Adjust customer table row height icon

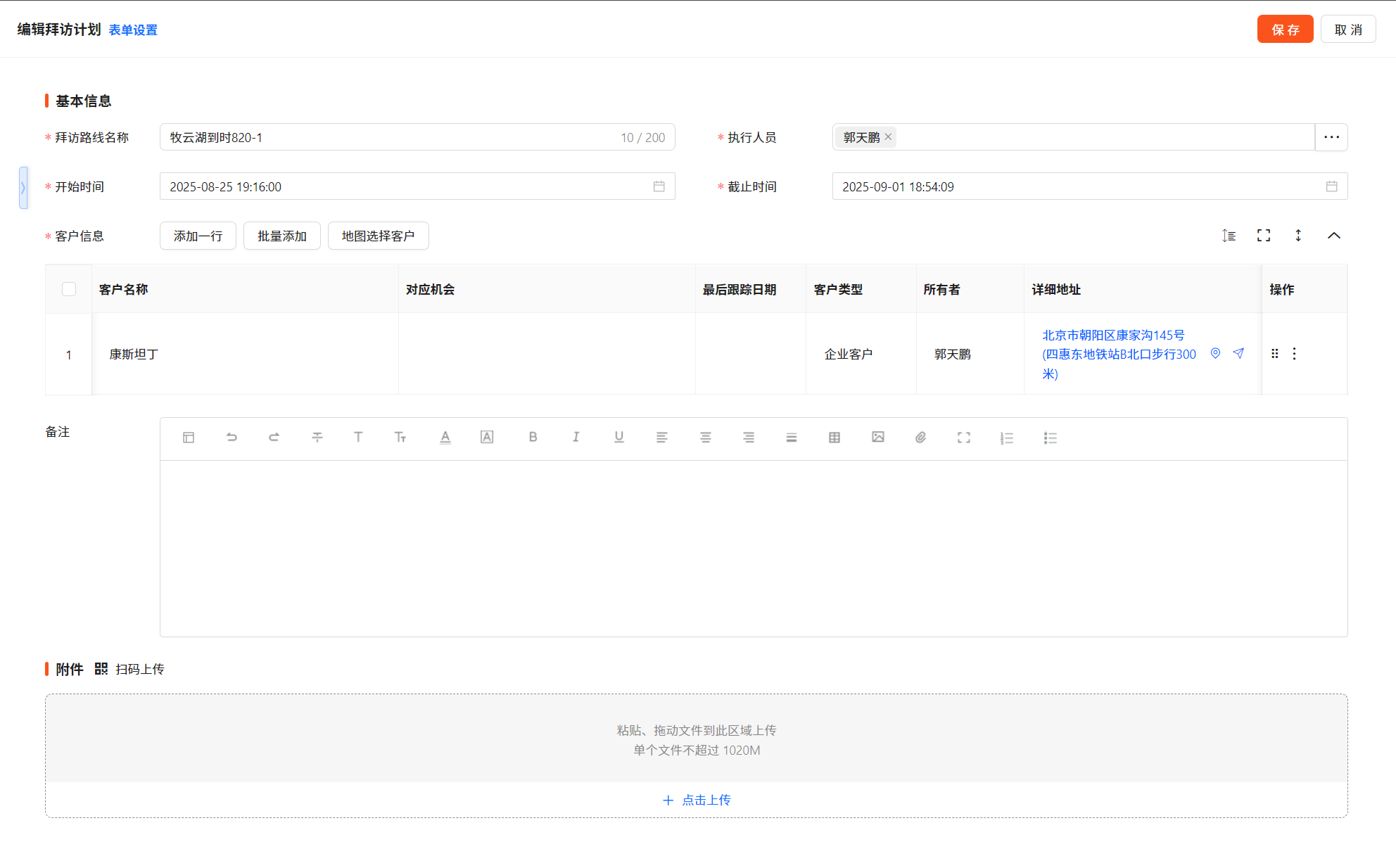pos(1229,236)
